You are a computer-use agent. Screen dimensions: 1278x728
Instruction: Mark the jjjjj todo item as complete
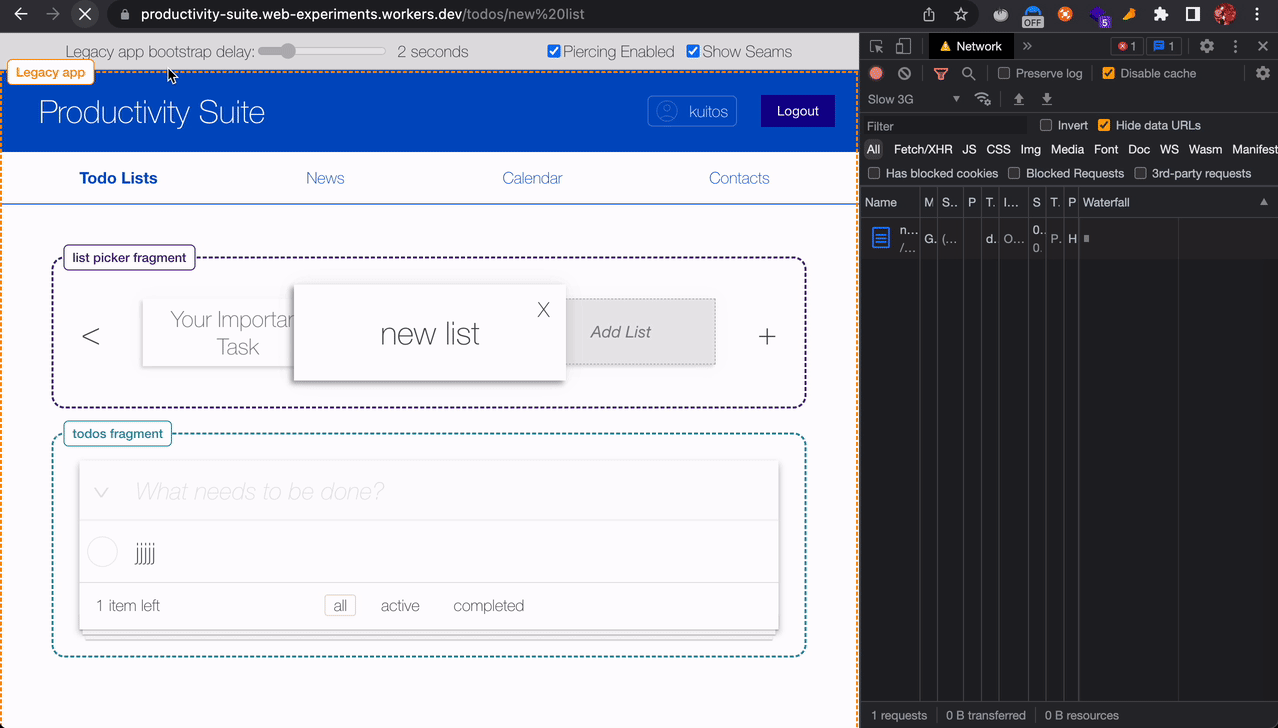tap(103, 552)
